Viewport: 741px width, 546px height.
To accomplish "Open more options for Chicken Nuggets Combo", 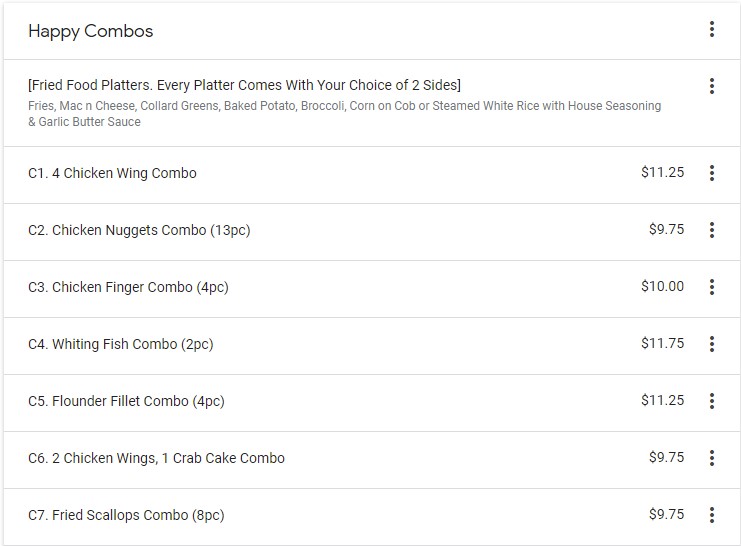I will [711, 230].
